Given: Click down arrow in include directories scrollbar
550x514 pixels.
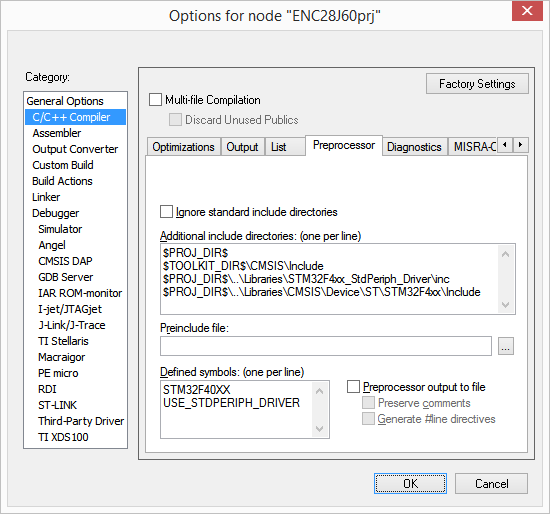Looking at the screenshot, I should tap(505, 304).
